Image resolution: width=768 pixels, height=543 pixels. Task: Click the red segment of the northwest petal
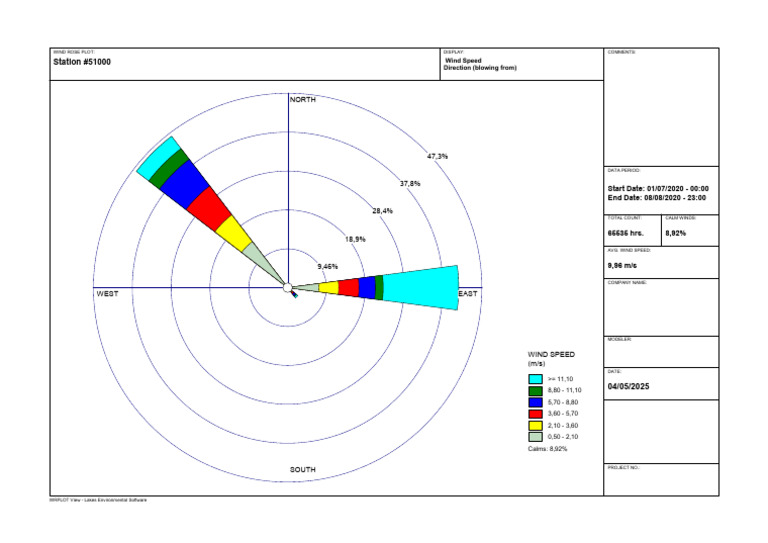pos(209,209)
